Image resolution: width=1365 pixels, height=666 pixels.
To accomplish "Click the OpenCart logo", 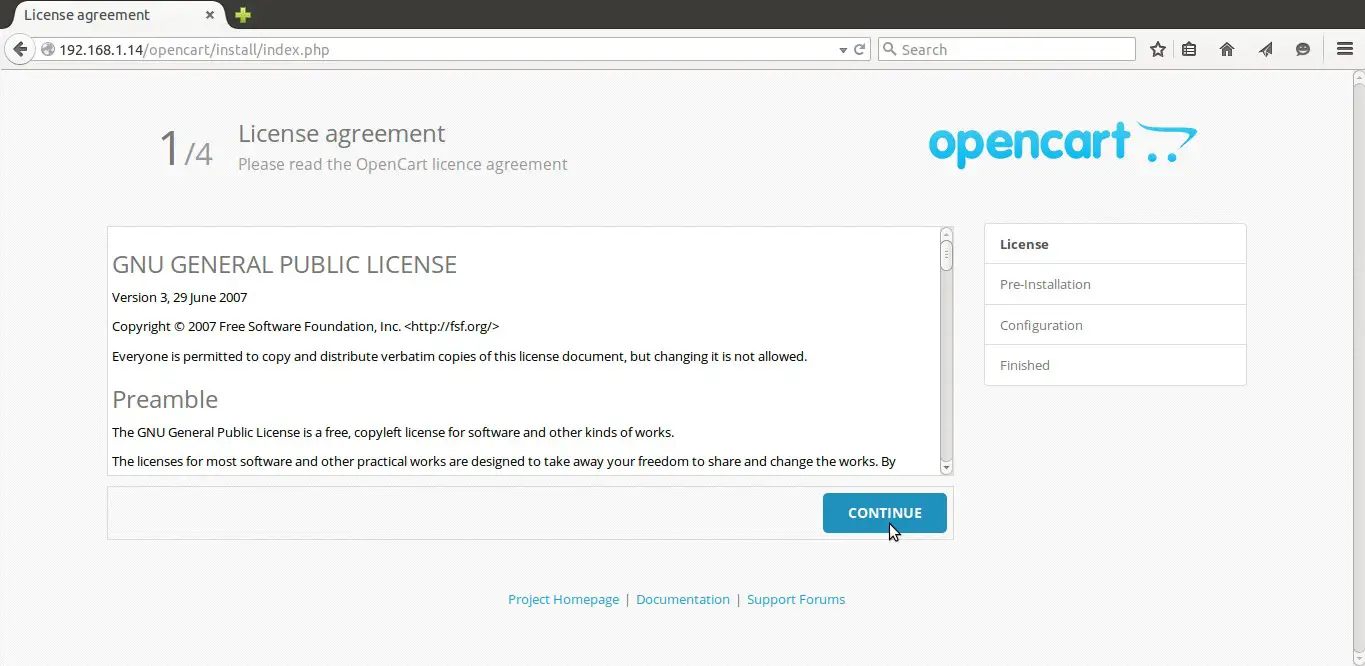I will pyautogui.click(x=1062, y=145).
